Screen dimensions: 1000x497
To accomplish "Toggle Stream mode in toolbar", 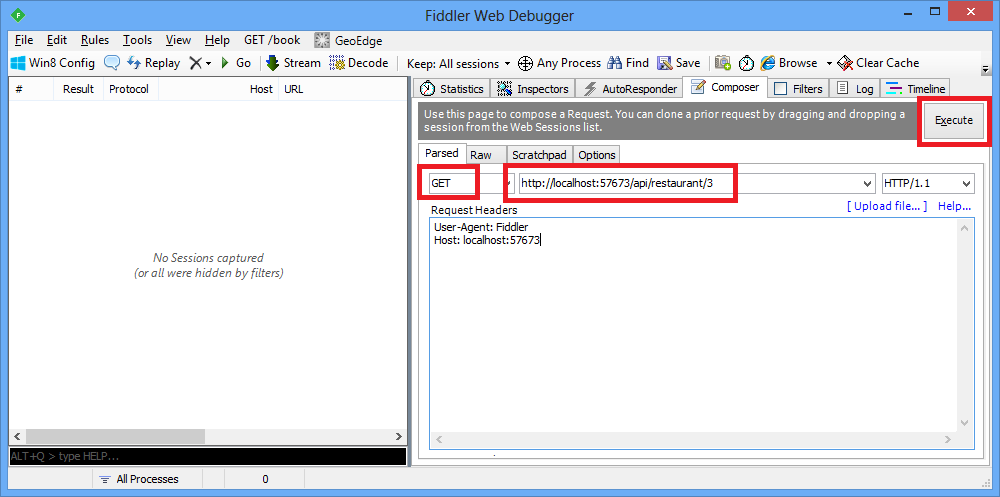I will (x=293, y=63).
